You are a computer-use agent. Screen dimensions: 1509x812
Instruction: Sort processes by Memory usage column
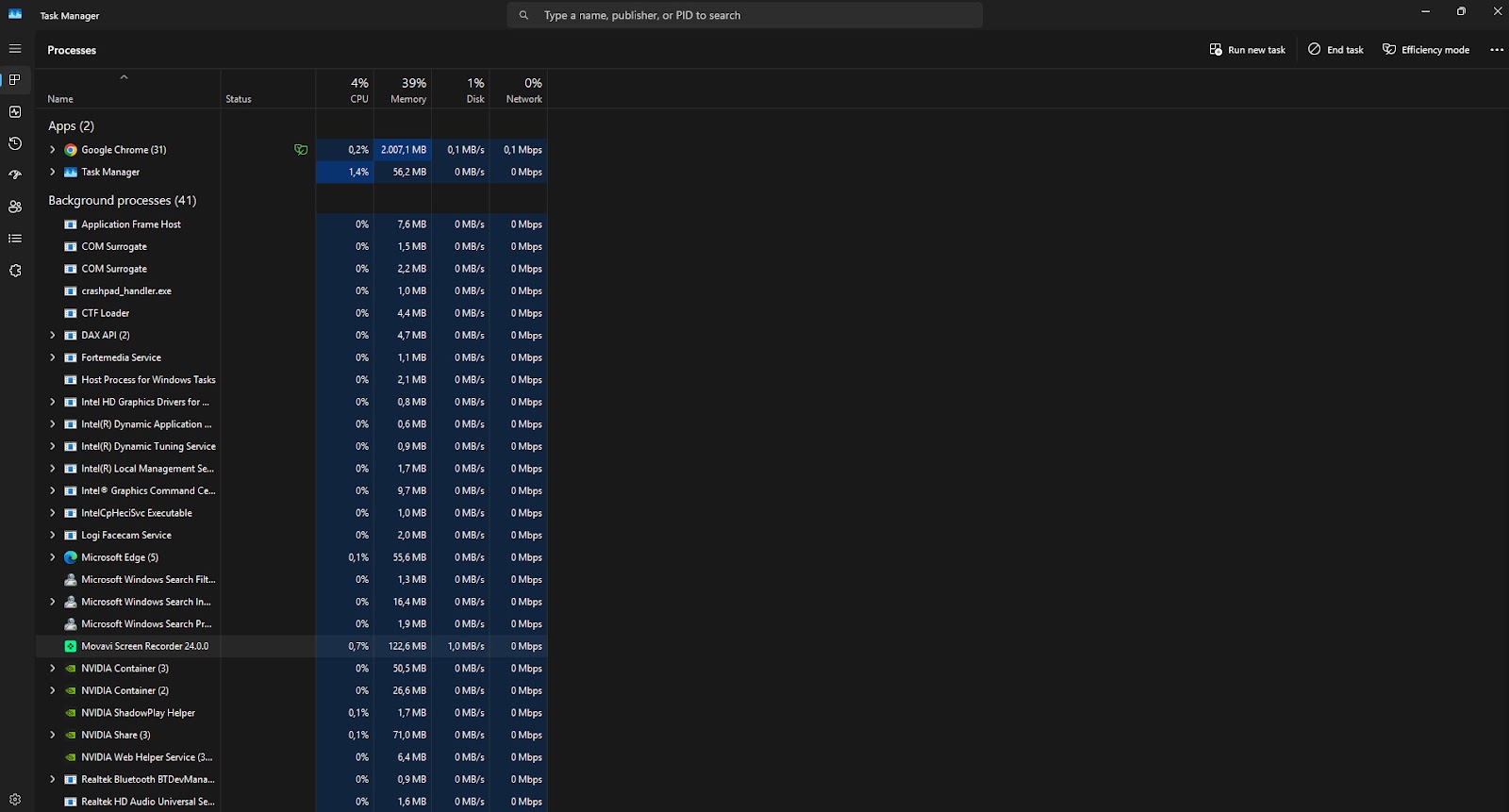coord(403,90)
